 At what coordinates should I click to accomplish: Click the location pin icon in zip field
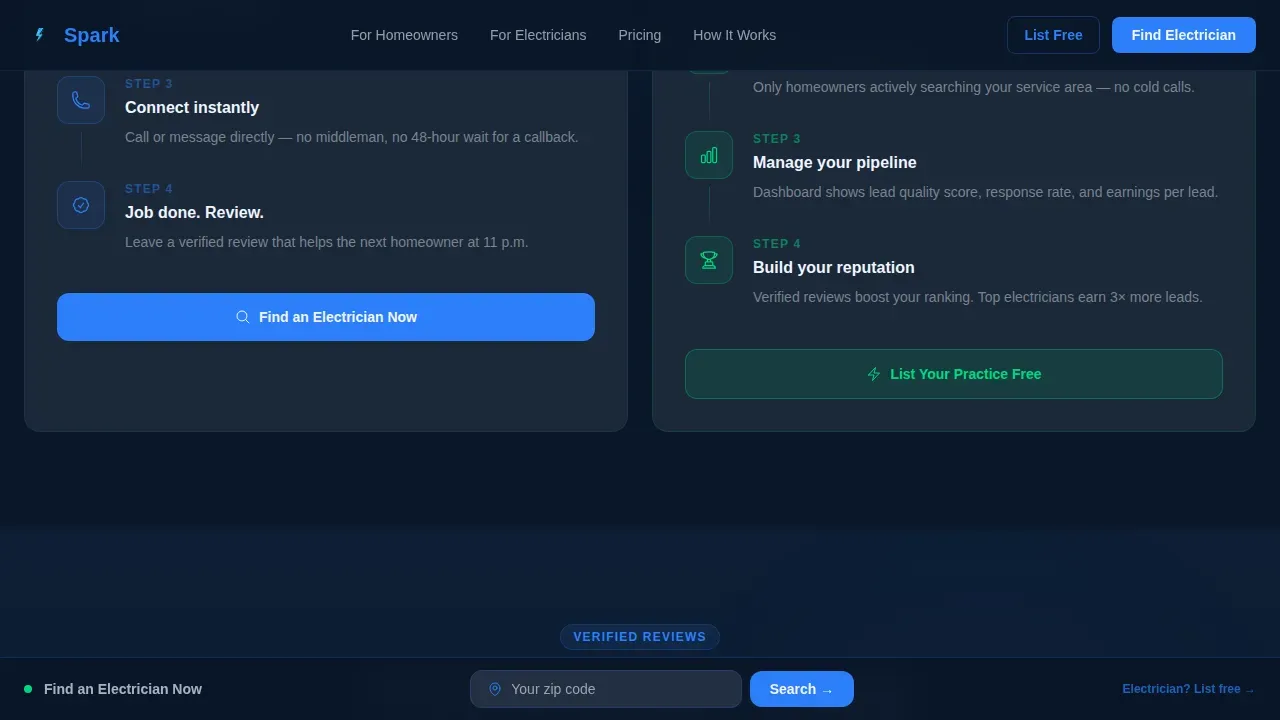pos(495,689)
